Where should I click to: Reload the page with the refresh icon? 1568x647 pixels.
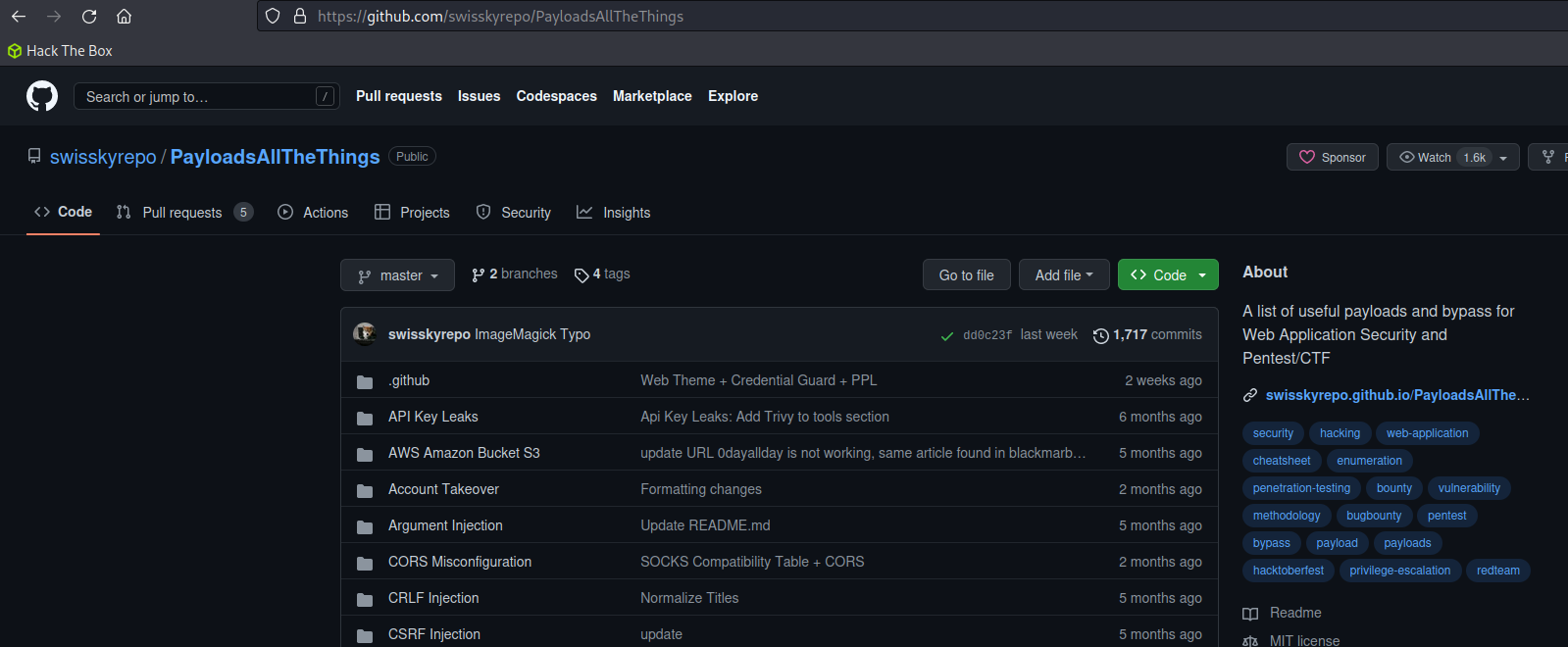[x=89, y=17]
